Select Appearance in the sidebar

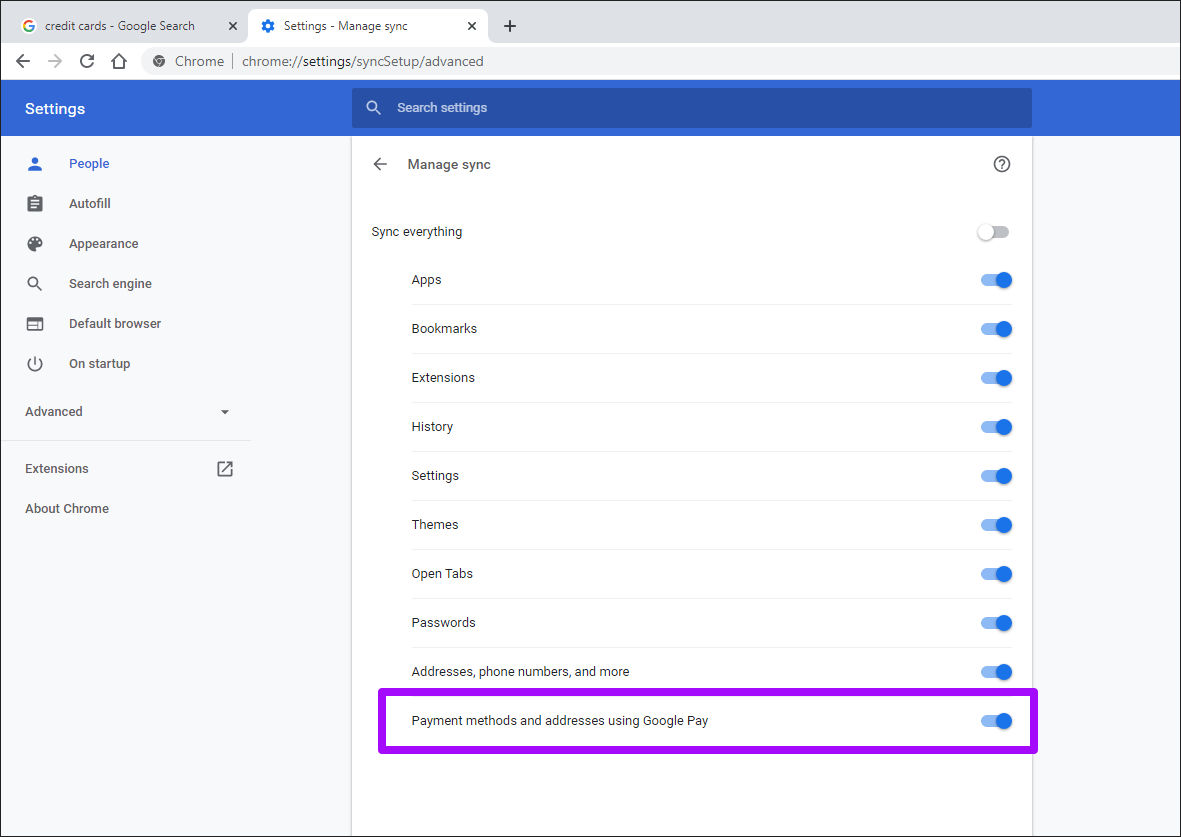coord(103,244)
